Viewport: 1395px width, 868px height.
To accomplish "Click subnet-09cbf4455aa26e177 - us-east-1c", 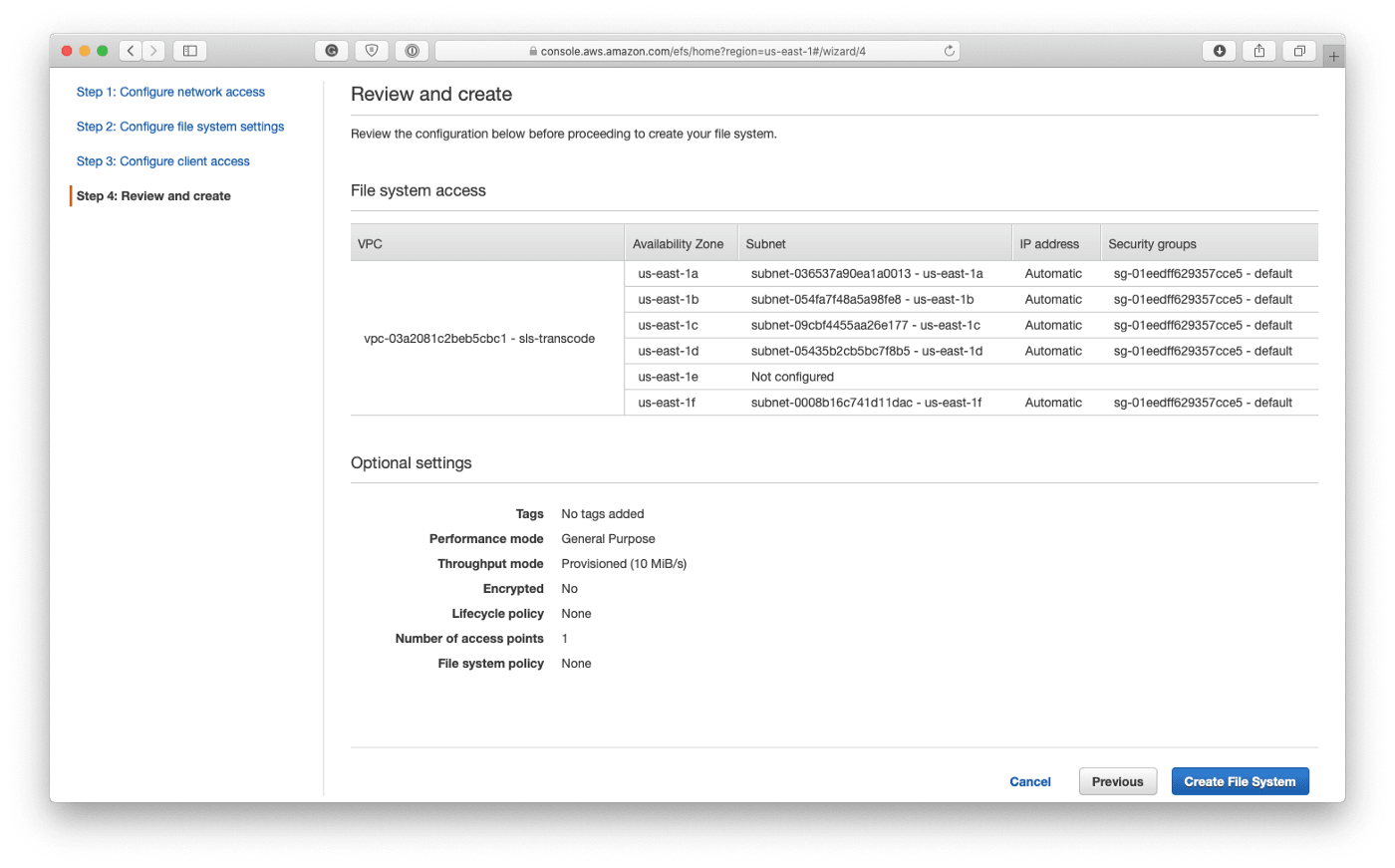I will click(x=866, y=326).
